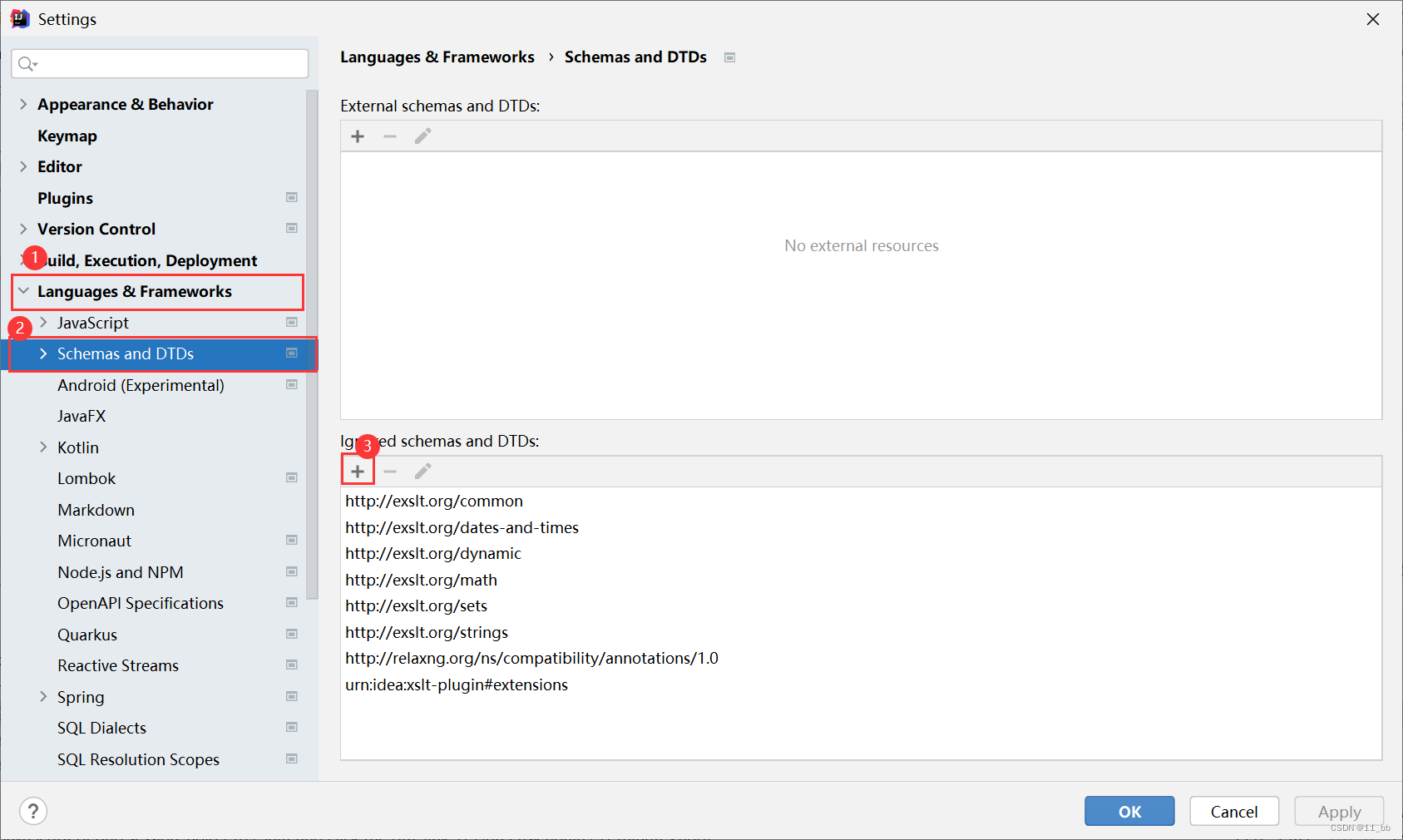The image size is (1403, 840).
Task: Expand the Spring node arrow
Action: coord(43,696)
